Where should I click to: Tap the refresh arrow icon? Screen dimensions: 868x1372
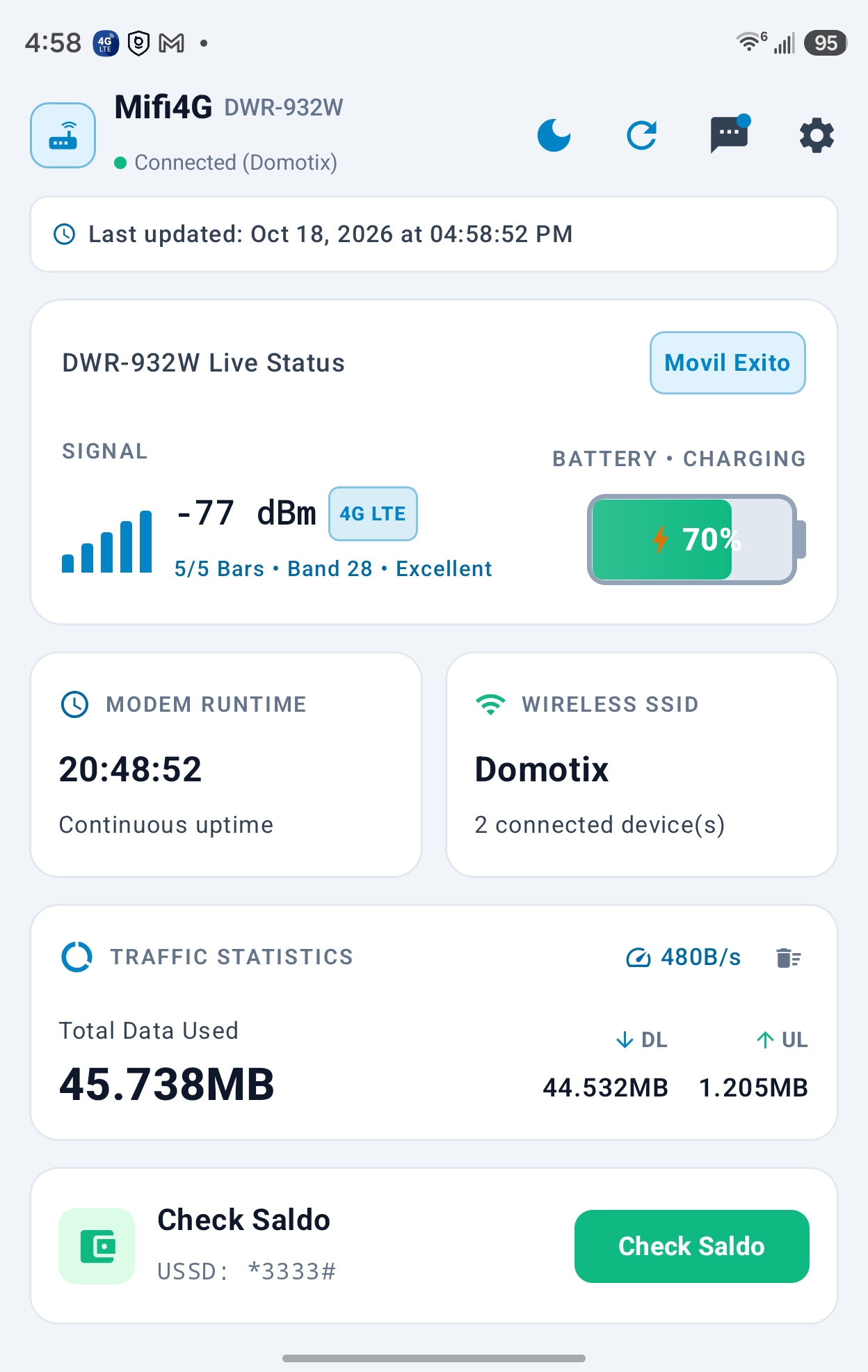pos(641,135)
